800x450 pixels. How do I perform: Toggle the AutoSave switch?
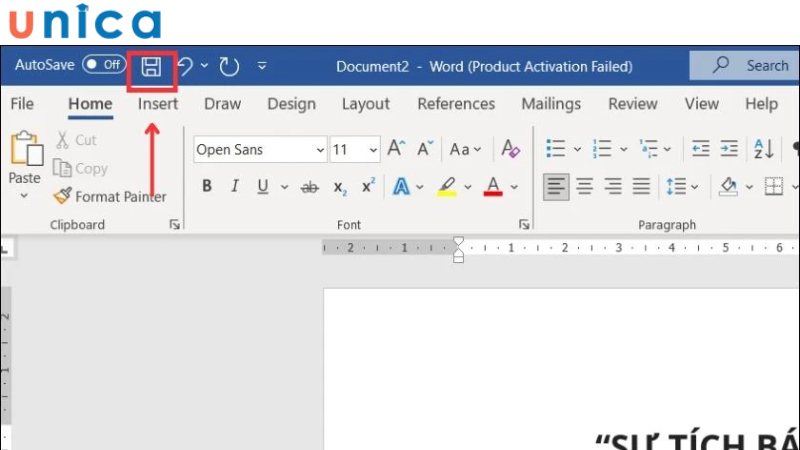pyautogui.click(x=103, y=66)
